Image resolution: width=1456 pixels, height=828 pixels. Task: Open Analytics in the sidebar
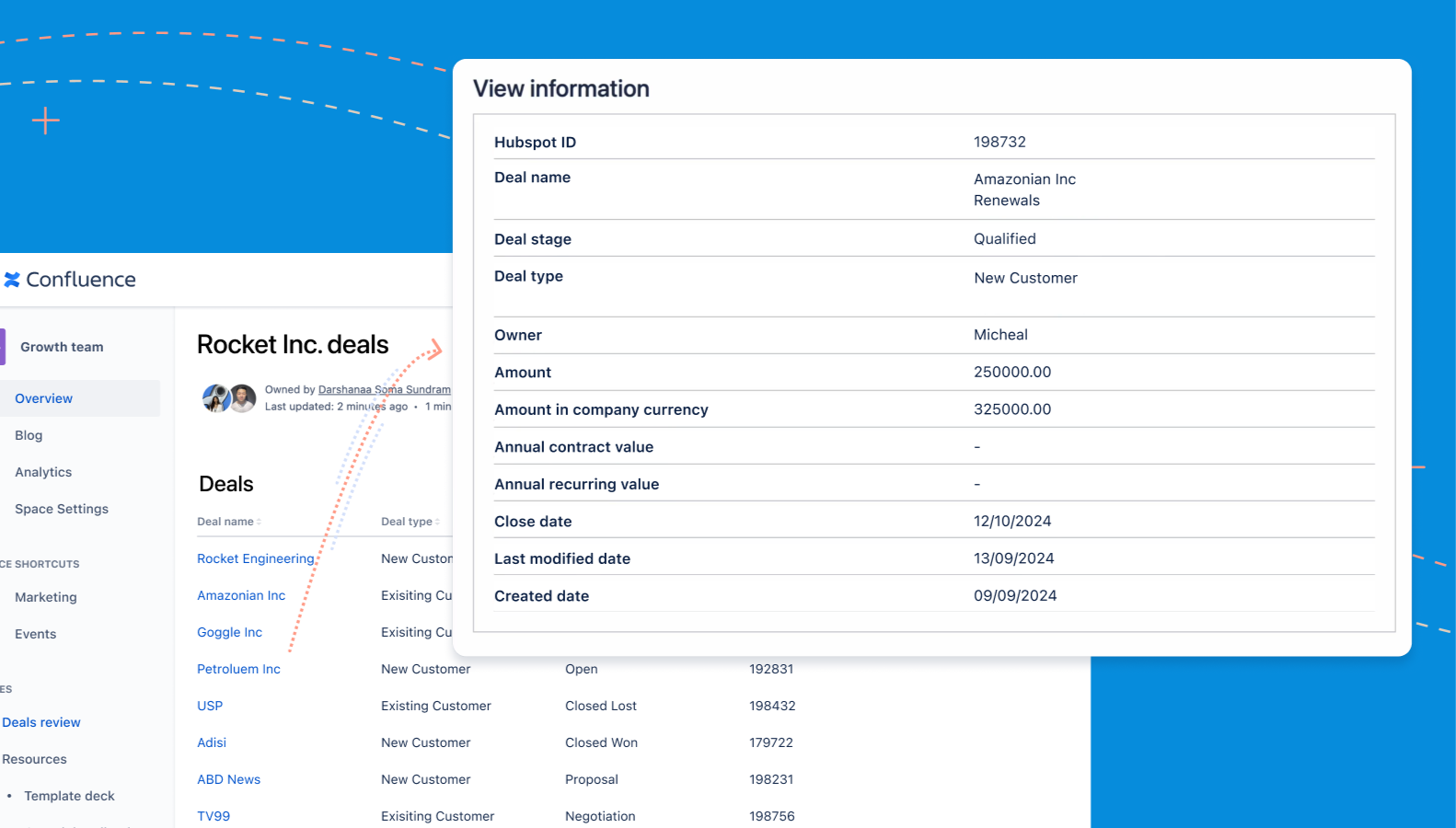click(43, 472)
